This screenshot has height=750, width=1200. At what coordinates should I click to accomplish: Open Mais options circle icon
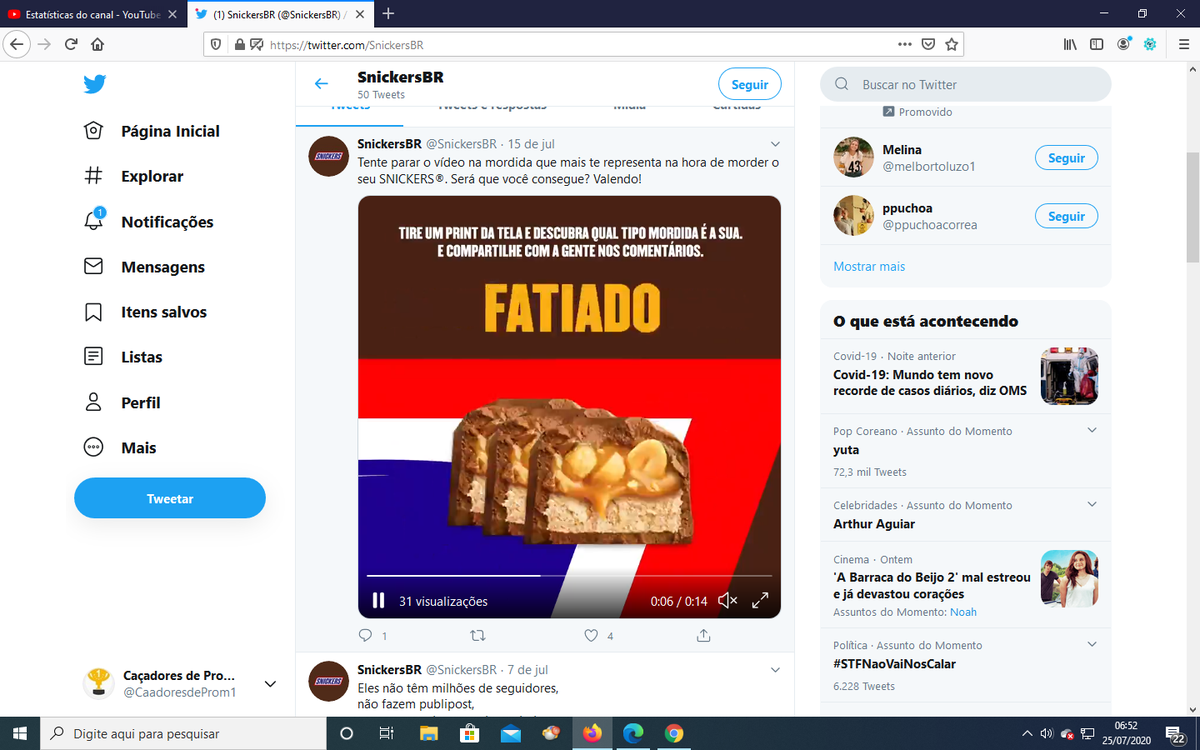93,448
